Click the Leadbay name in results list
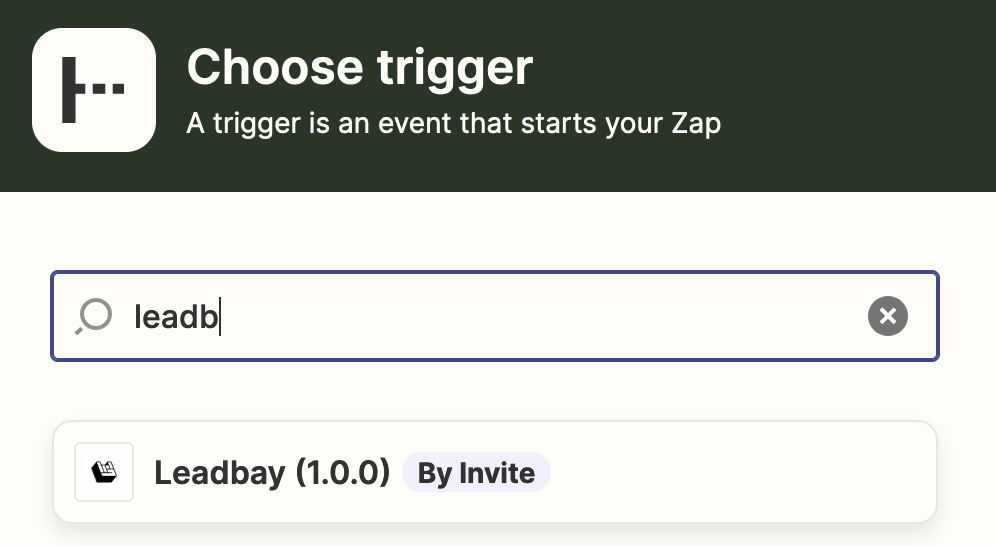 tap(219, 473)
